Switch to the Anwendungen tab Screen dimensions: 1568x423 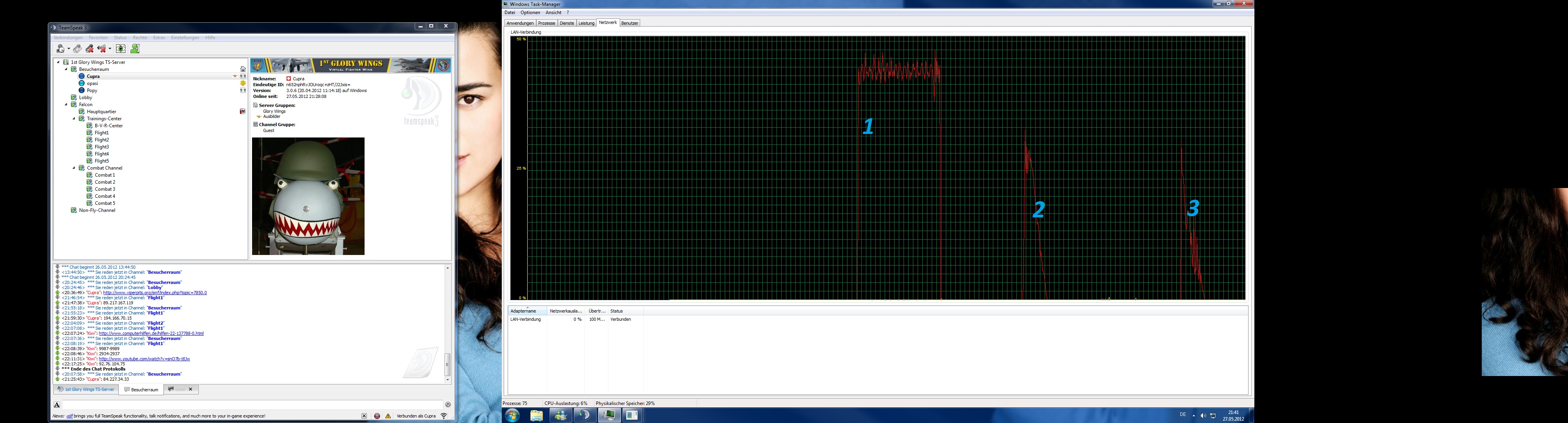click(x=520, y=23)
